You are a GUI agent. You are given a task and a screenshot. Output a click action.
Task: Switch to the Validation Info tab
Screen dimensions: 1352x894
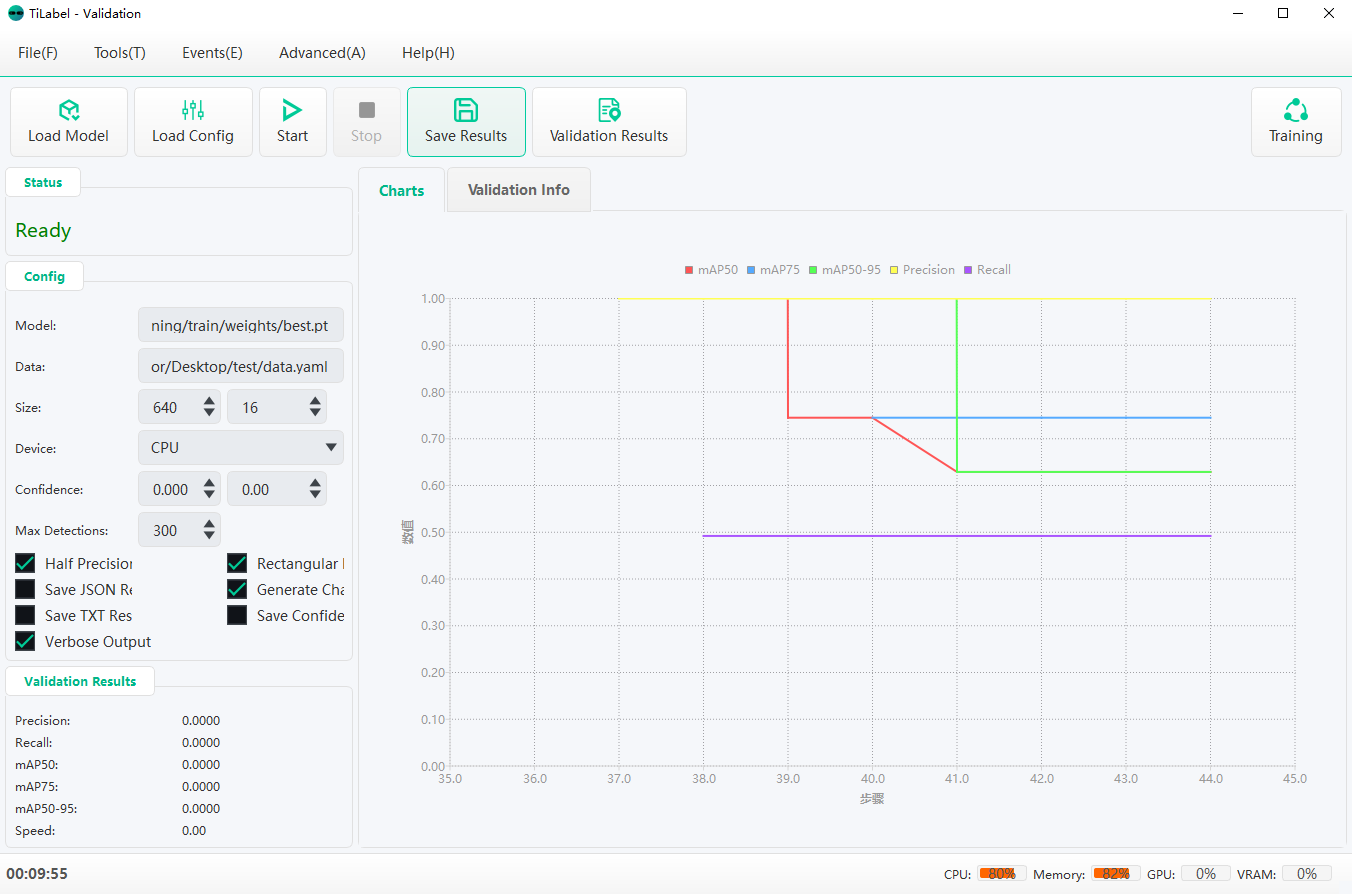tap(518, 189)
